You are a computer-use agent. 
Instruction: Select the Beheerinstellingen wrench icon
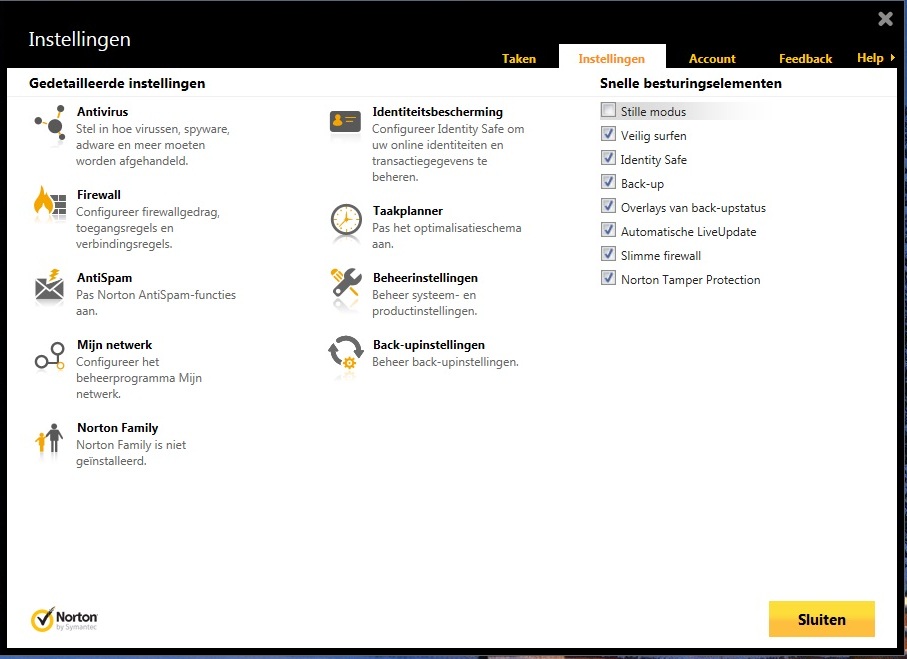pyautogui.click(x=346, y=283)
